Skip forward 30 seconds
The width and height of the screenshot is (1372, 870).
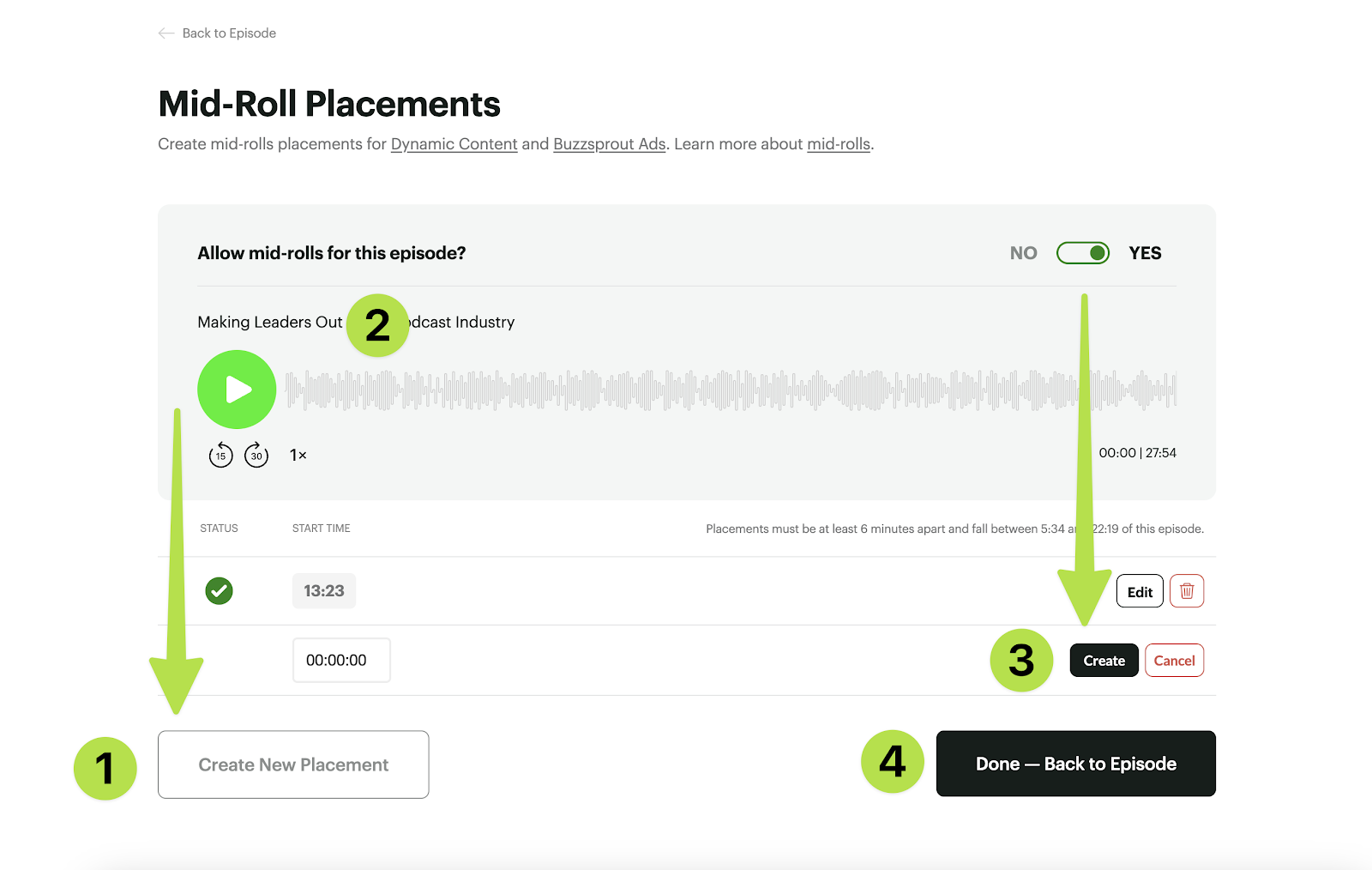coord(256,455)
